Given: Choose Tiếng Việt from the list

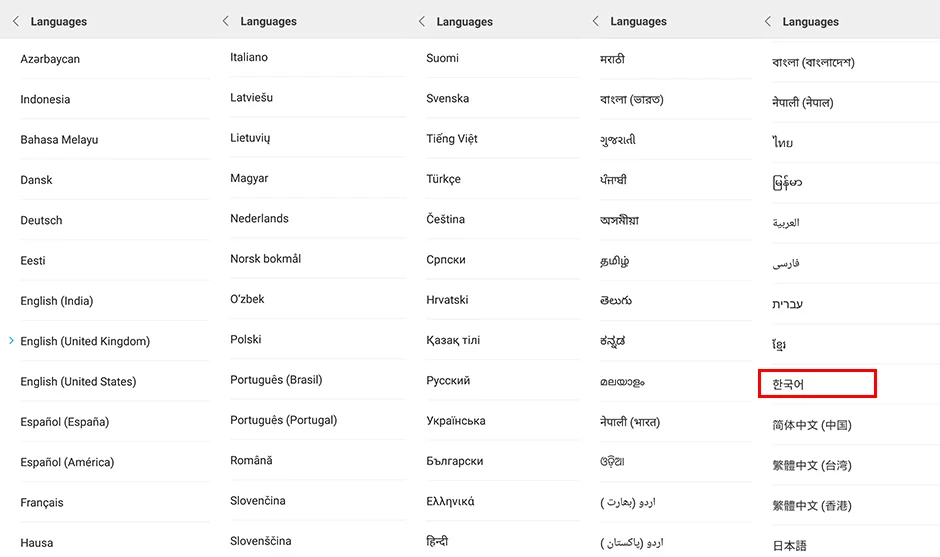Looking at the screenshot, I should tap(503, 139).
